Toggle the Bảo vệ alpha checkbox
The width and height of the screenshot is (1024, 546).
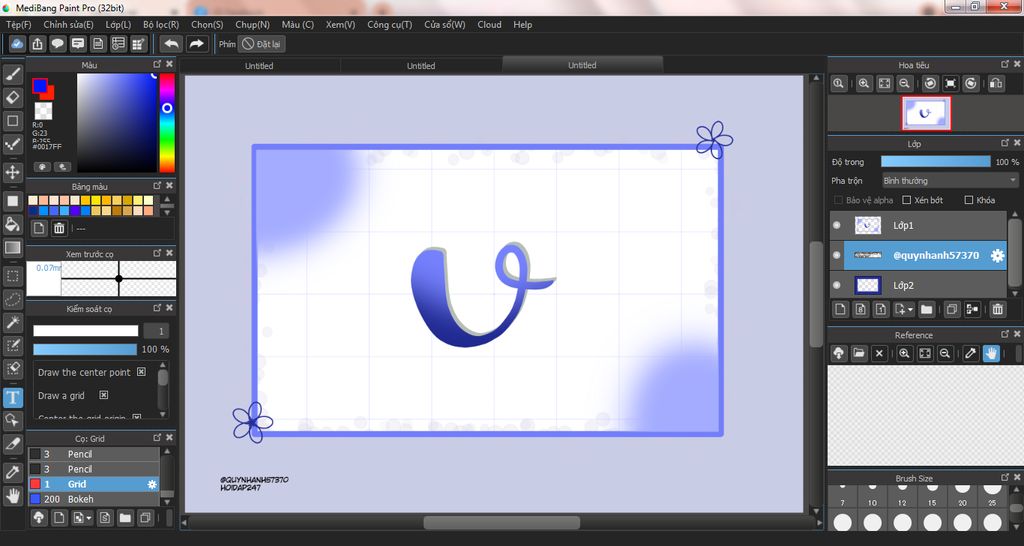(838, 200)
